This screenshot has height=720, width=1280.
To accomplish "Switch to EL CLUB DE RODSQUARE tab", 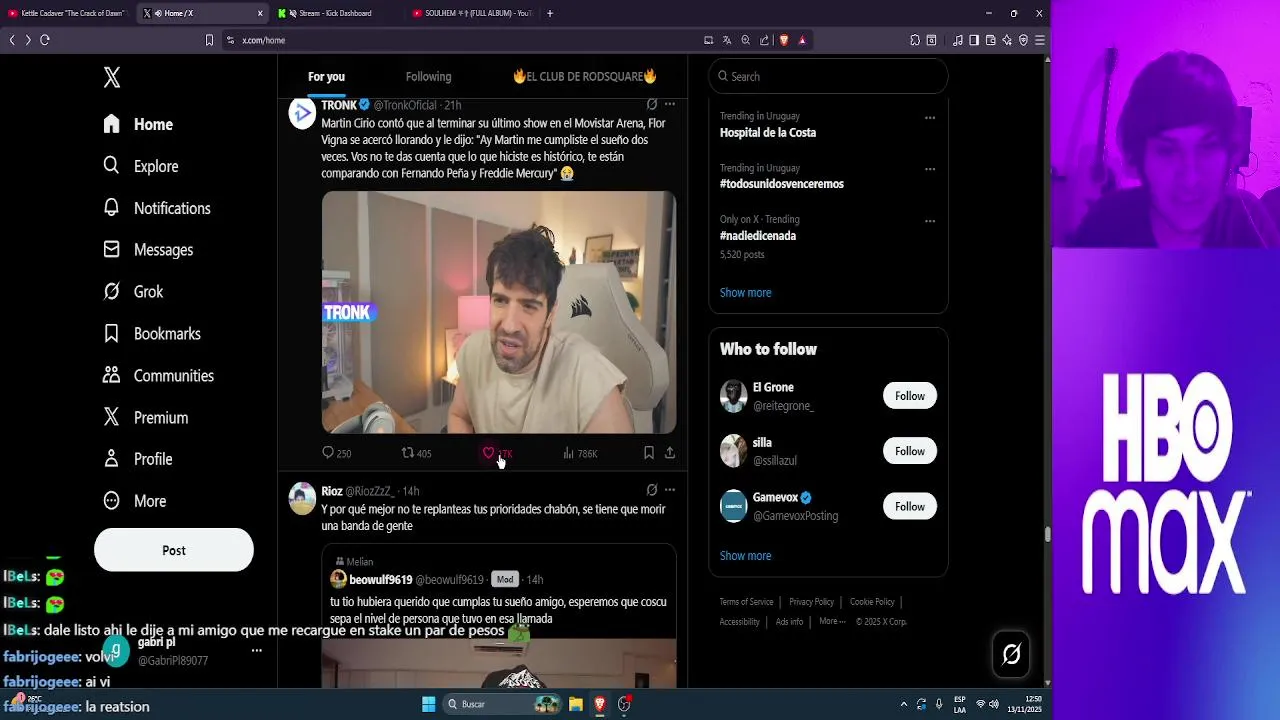I will (x=585, y=77).
